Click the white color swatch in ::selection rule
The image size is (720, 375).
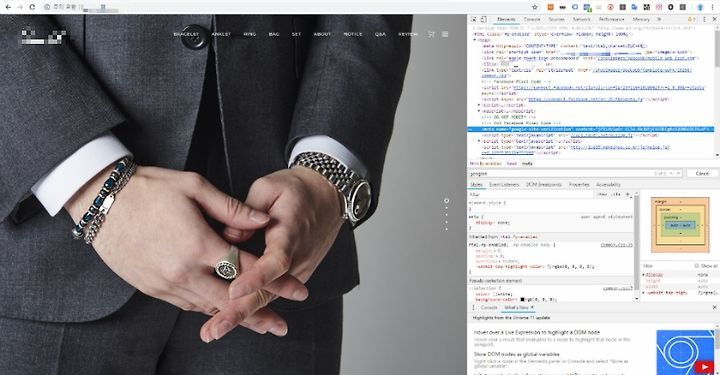(x=493, y=294)
